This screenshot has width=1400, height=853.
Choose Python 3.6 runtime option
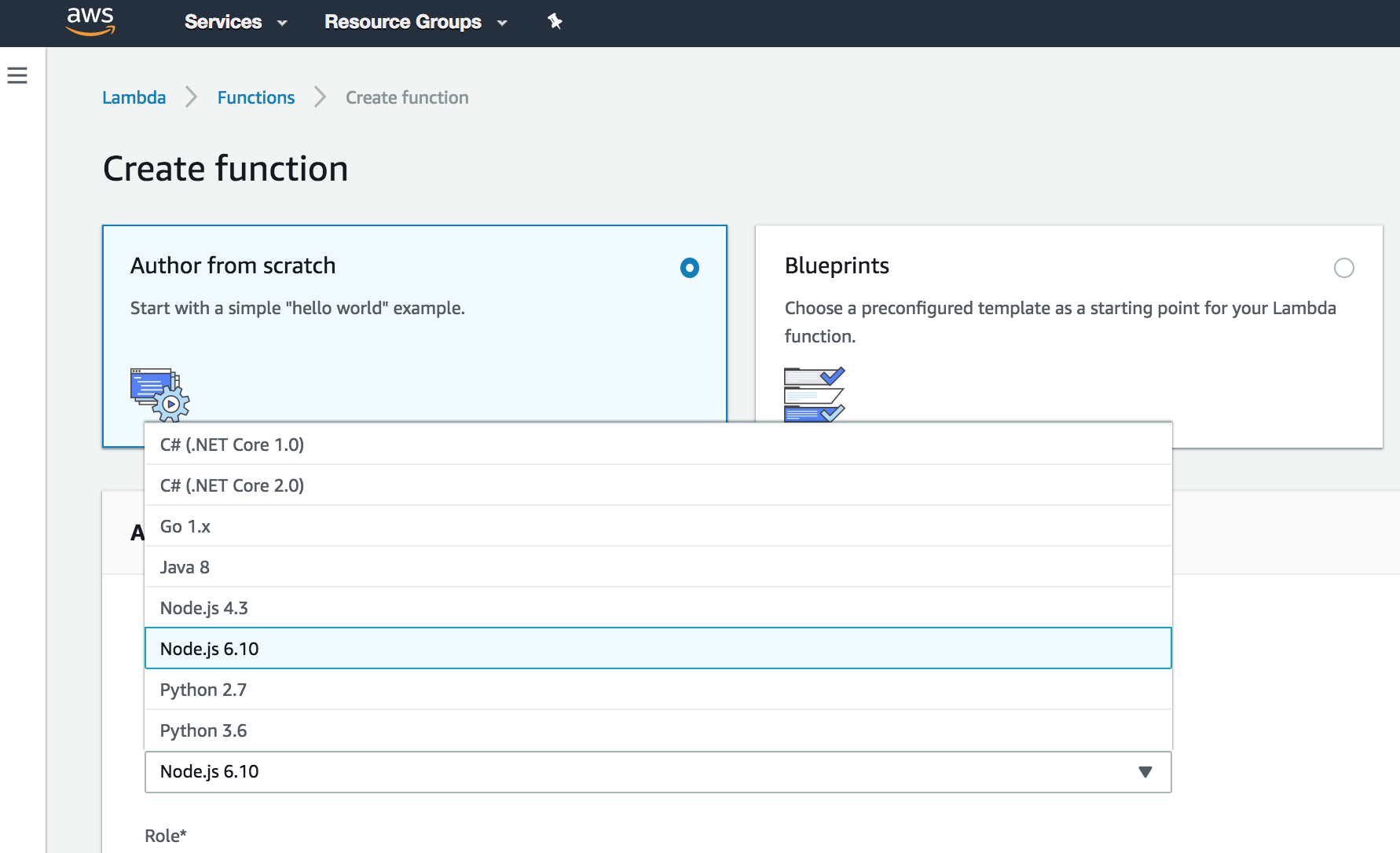pyautogui.click(x=658, y=730)
